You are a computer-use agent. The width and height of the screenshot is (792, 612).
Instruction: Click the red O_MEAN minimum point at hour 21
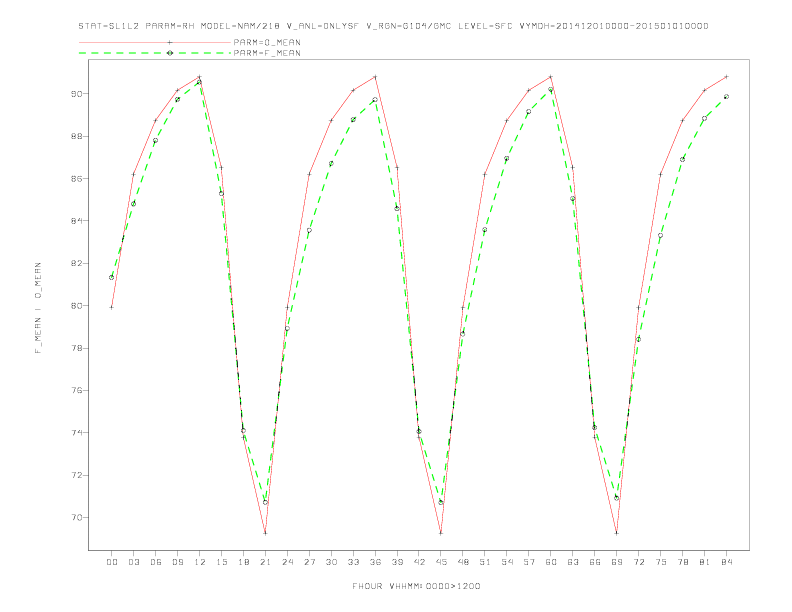coord(265,533)
